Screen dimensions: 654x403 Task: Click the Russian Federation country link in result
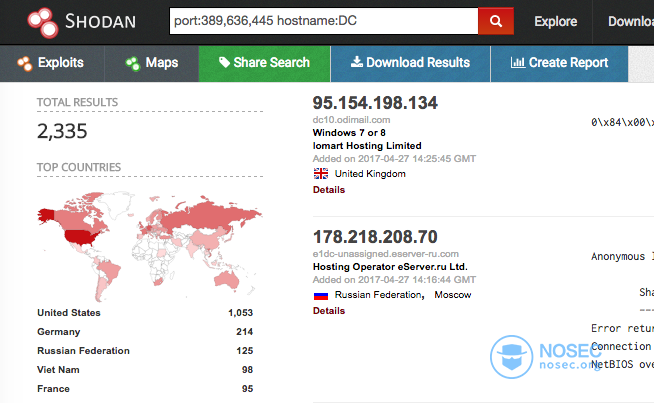[x=378, y=295]
